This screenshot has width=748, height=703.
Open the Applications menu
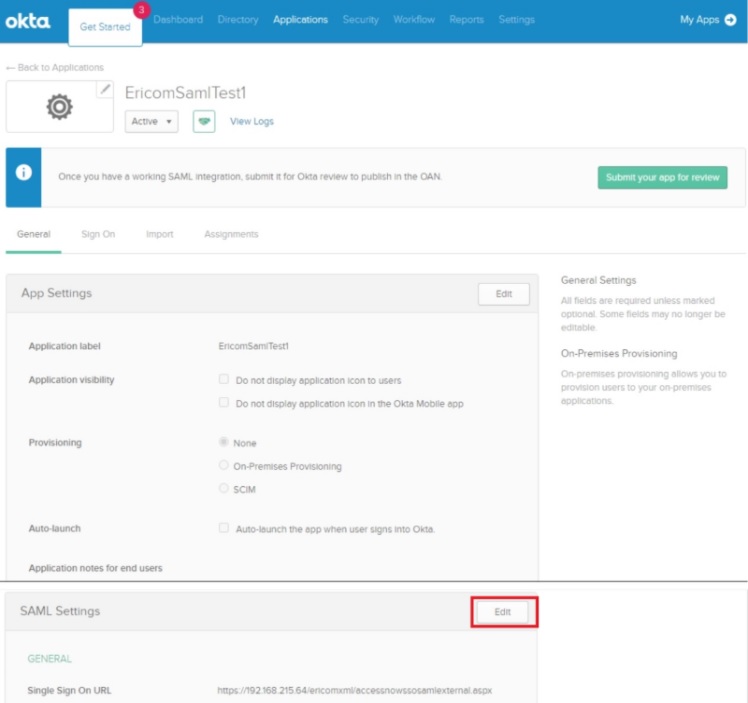click(300, 20)
